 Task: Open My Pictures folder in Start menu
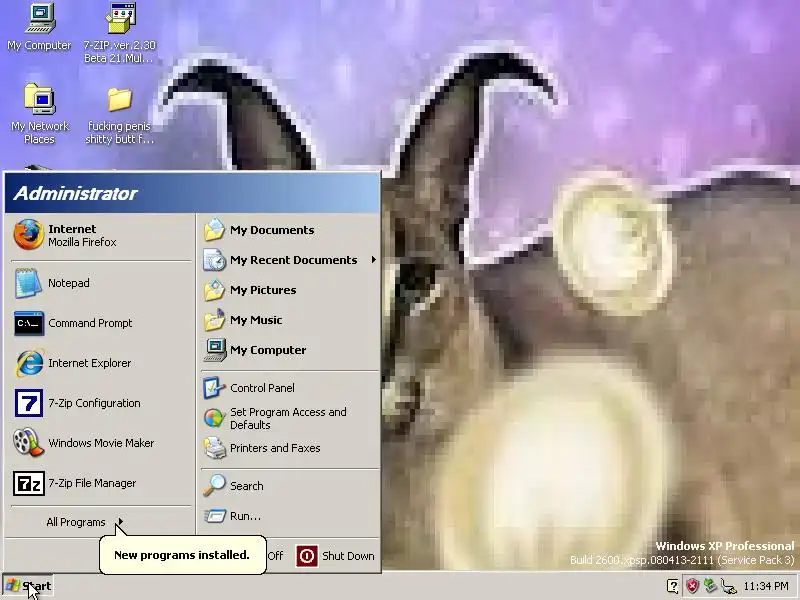[290, 290]
